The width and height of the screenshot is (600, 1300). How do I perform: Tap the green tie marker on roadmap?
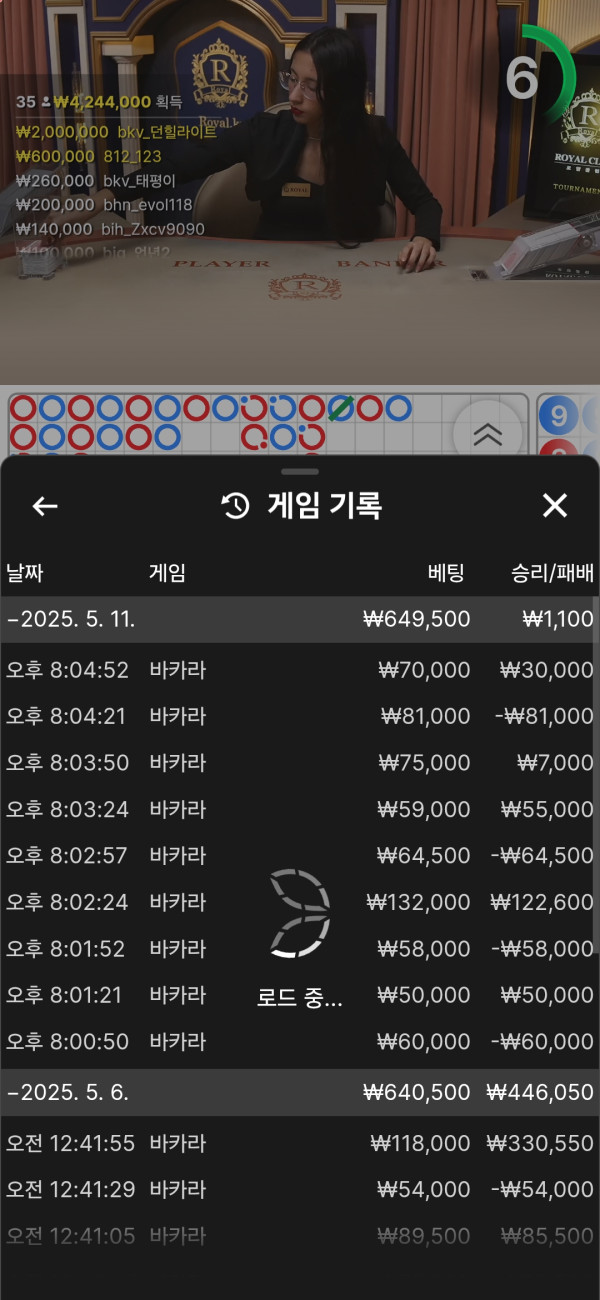341,408
